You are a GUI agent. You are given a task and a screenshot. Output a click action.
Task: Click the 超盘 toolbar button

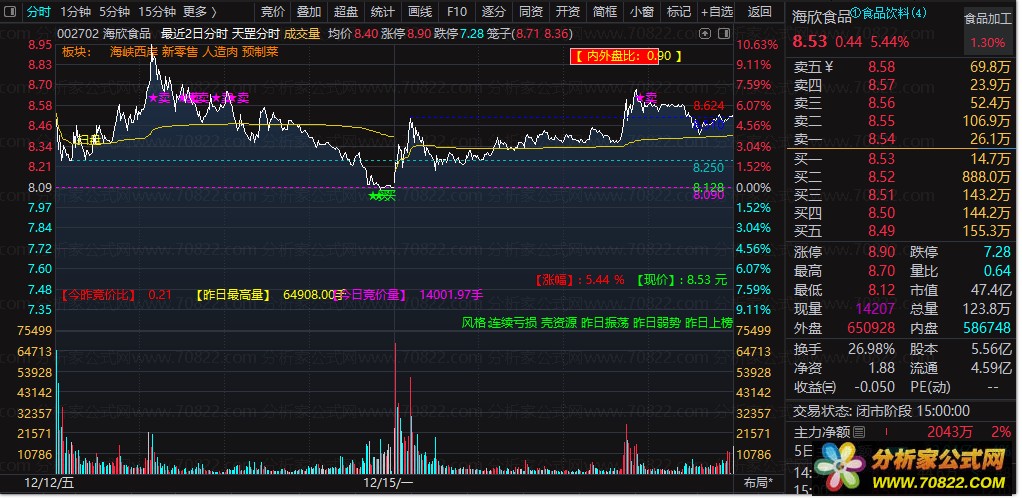point(345,12)
